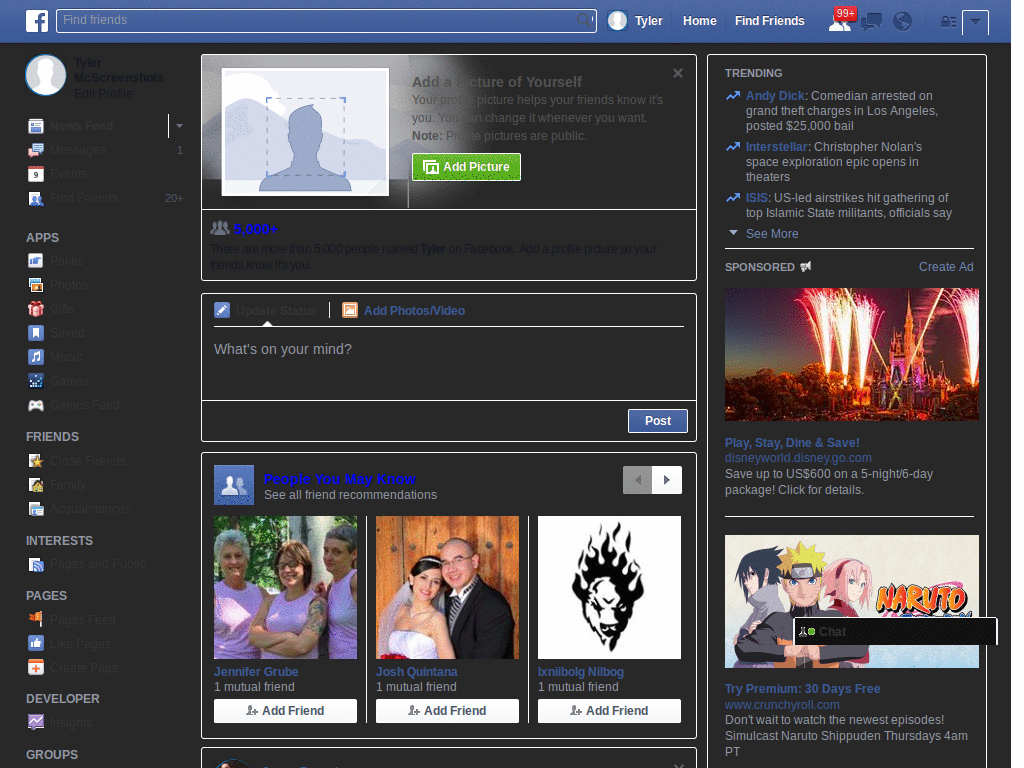Click Acquaintances list icon

[x=36, y=509]
